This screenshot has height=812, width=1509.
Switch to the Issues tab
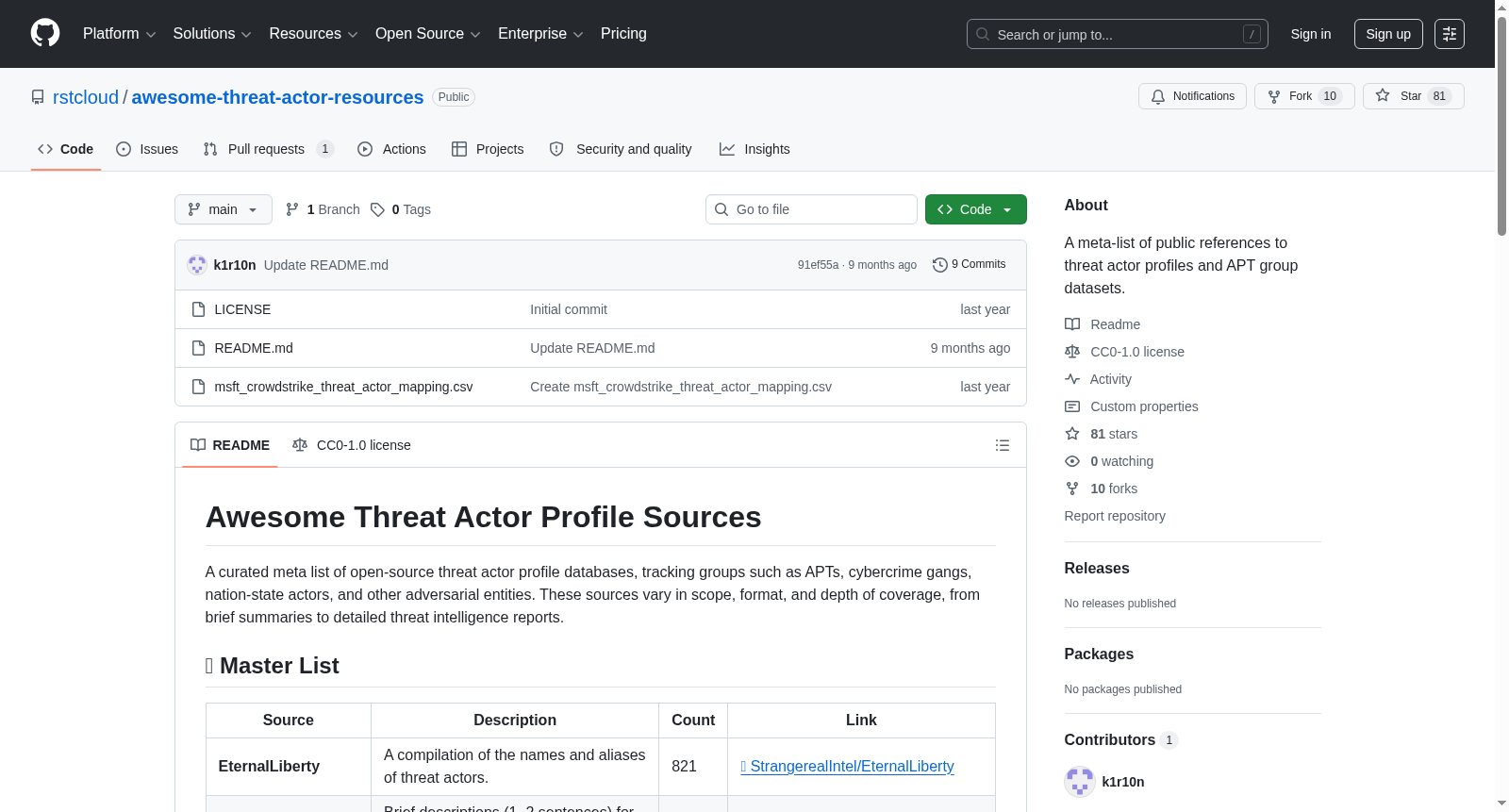pyautogui.click(x=147, y=149)
